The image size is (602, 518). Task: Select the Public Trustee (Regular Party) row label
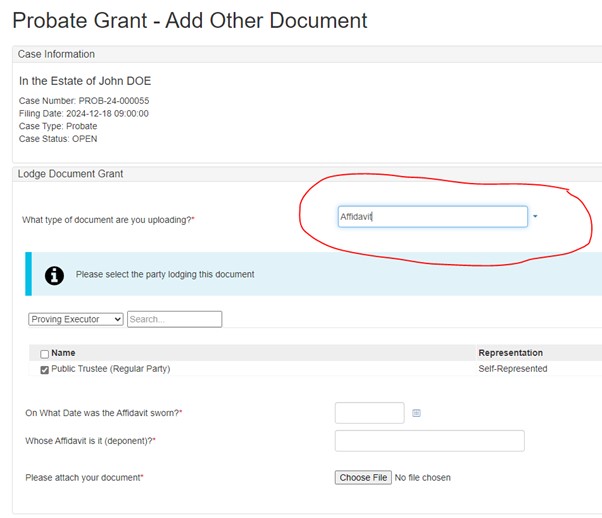(x=110, y=369)
